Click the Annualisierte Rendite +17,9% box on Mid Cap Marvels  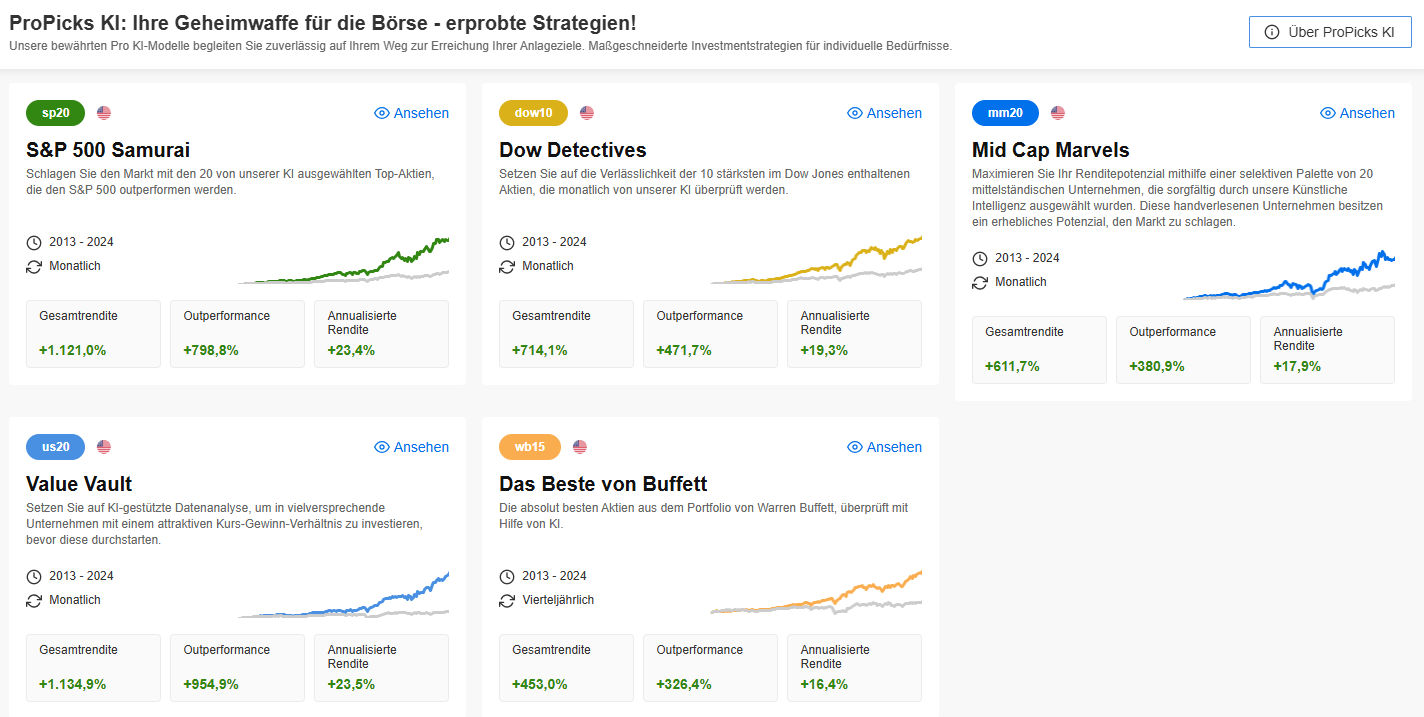pos(1327,350)
